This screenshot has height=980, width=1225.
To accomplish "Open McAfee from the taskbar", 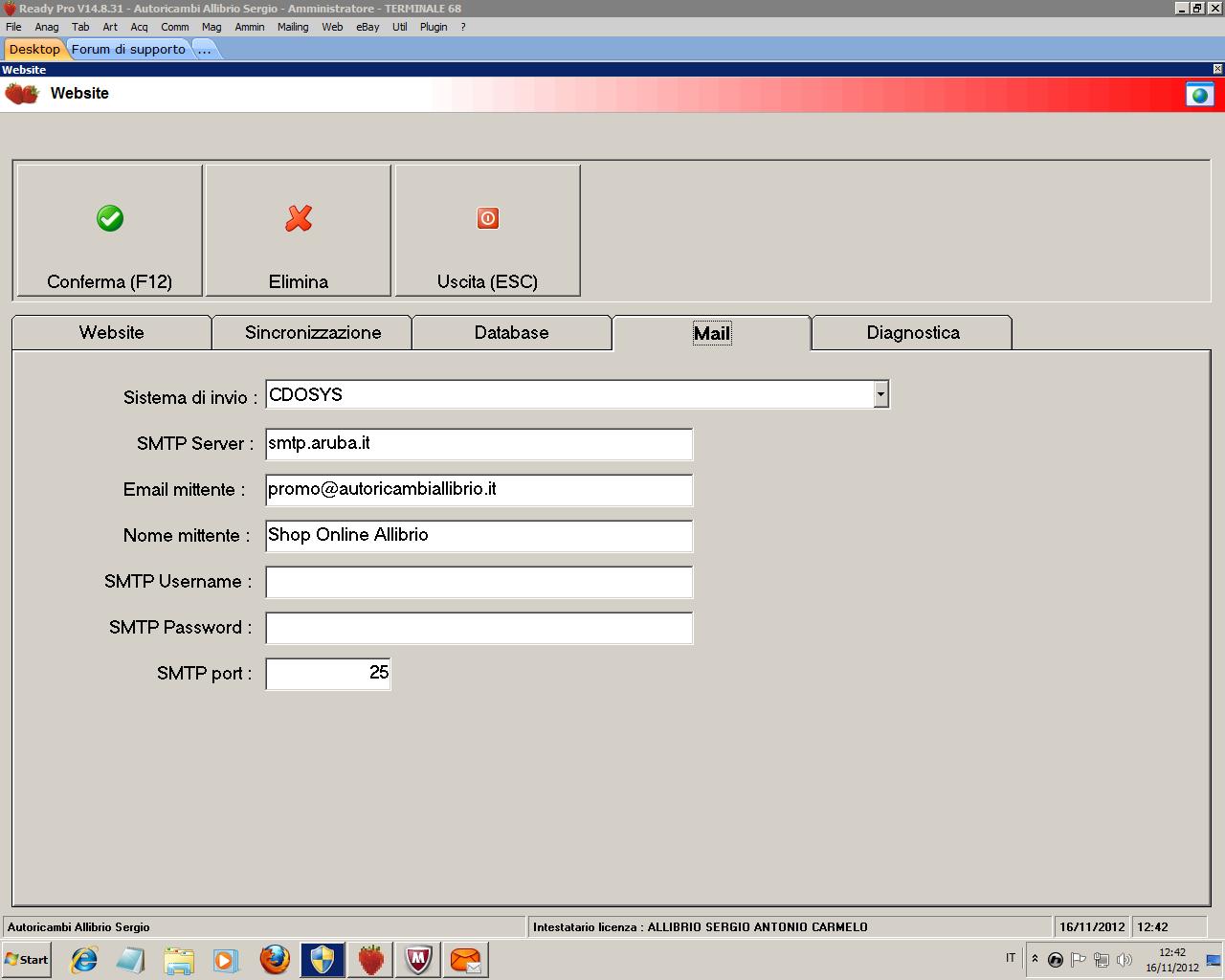I will click(418, 959).
